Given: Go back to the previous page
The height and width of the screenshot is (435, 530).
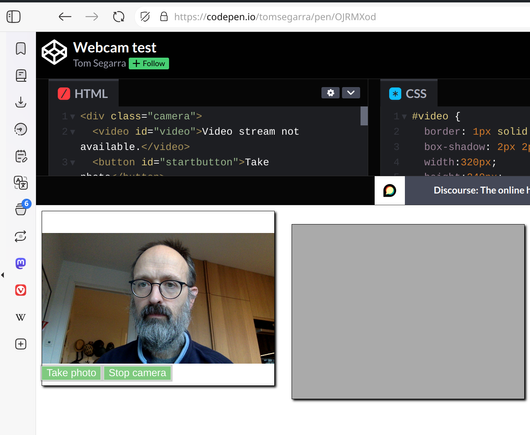Looking at the screenshot, I should click(x=65, y=17).
